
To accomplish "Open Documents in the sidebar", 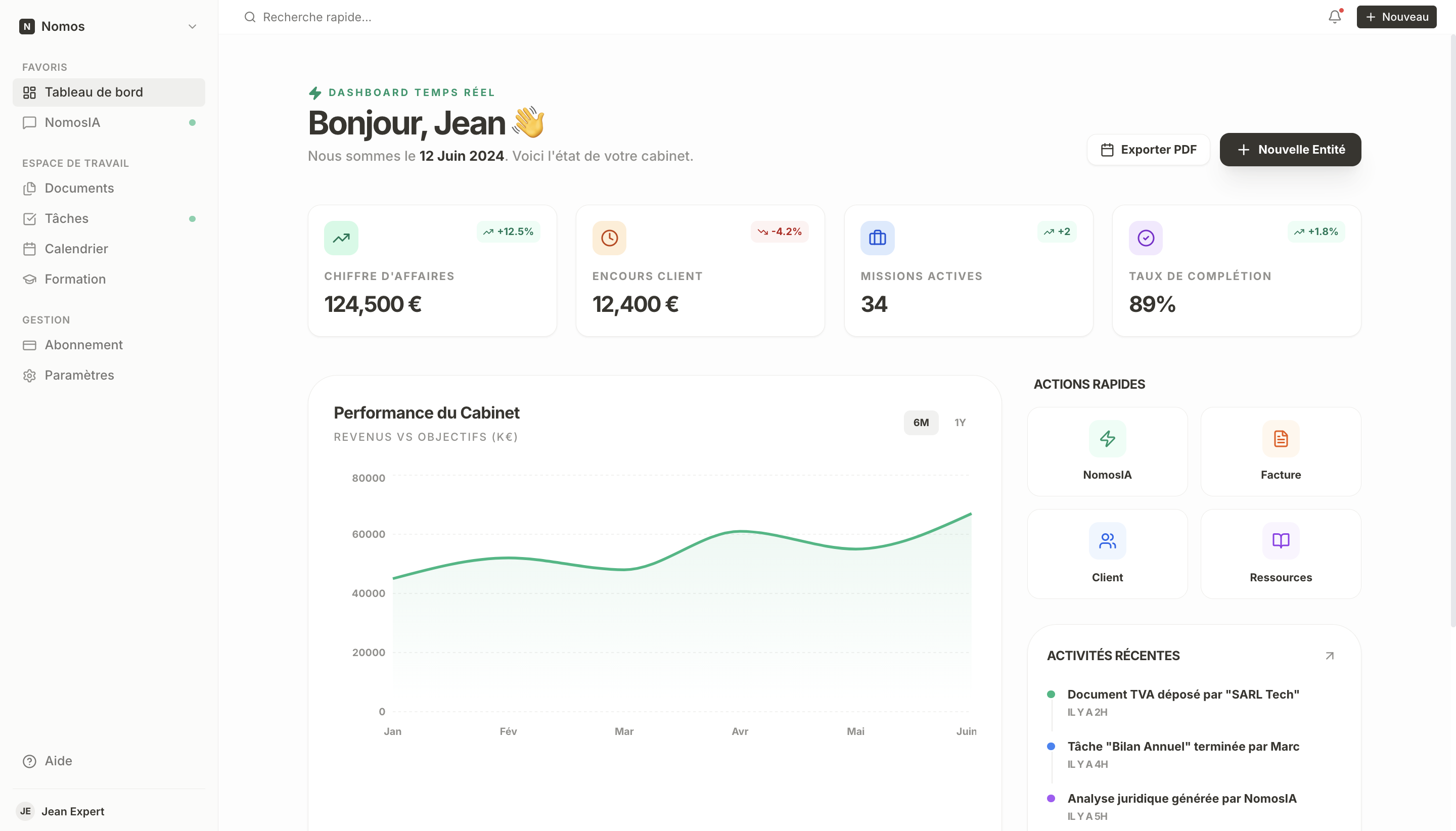I will (x=79, y=189).
